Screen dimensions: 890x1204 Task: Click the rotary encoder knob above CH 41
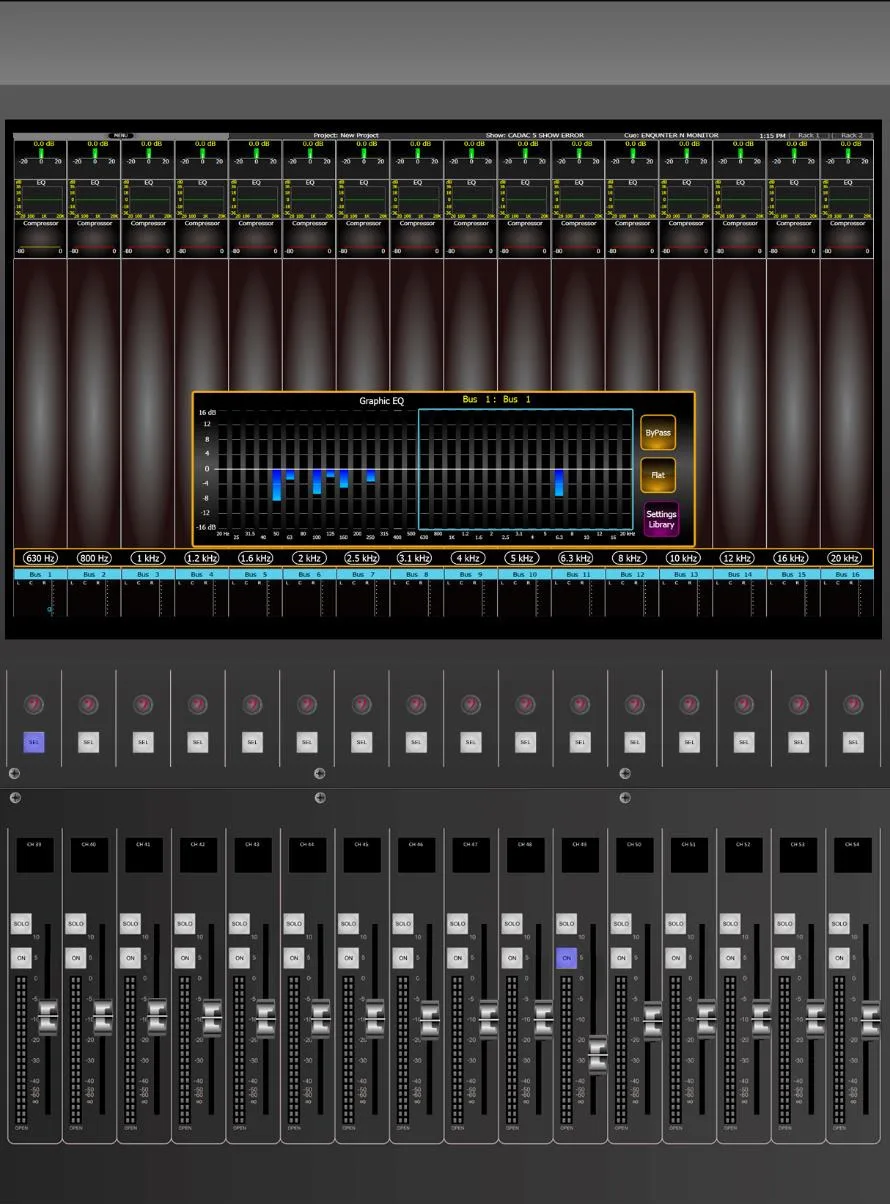pos(144,705)
